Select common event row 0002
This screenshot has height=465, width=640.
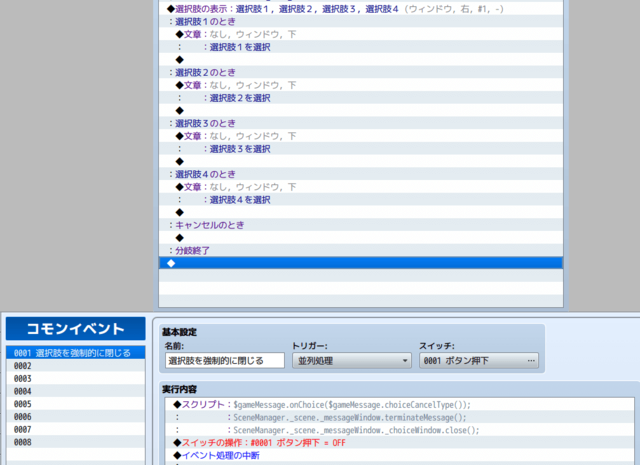[x=76, y=366]
